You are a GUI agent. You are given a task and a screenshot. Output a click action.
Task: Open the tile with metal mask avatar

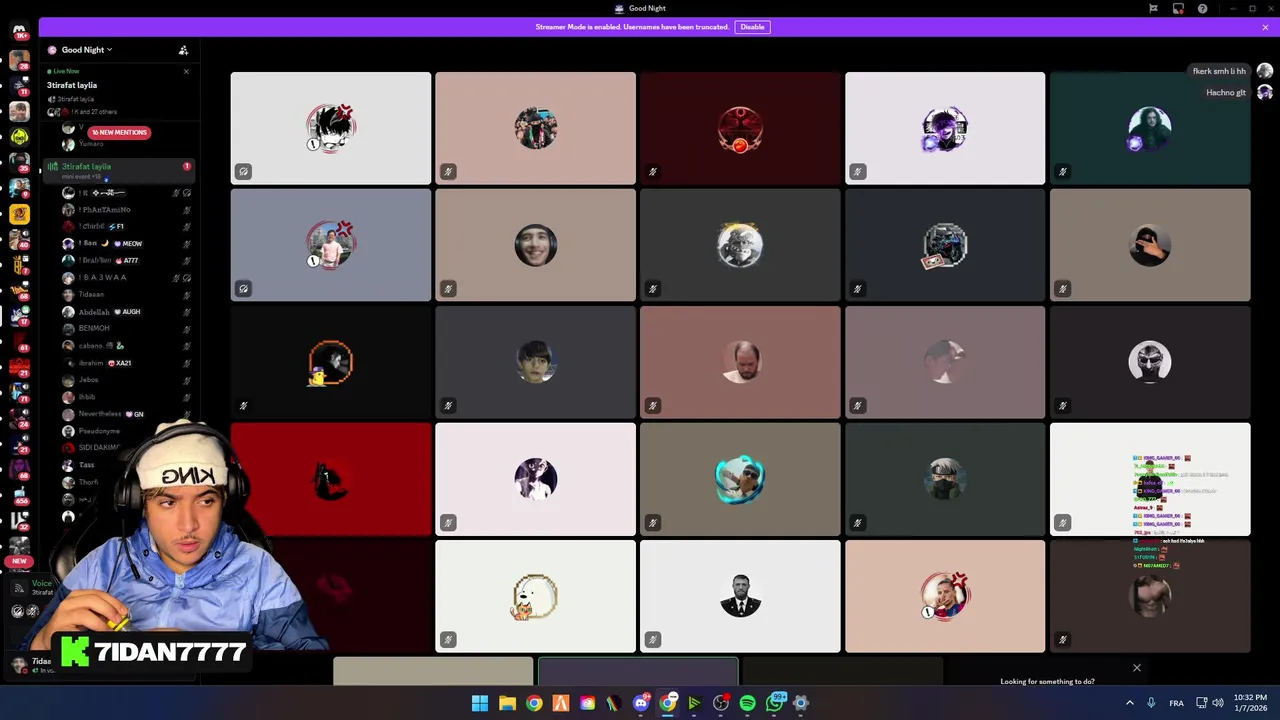[x=1150, y=362]
